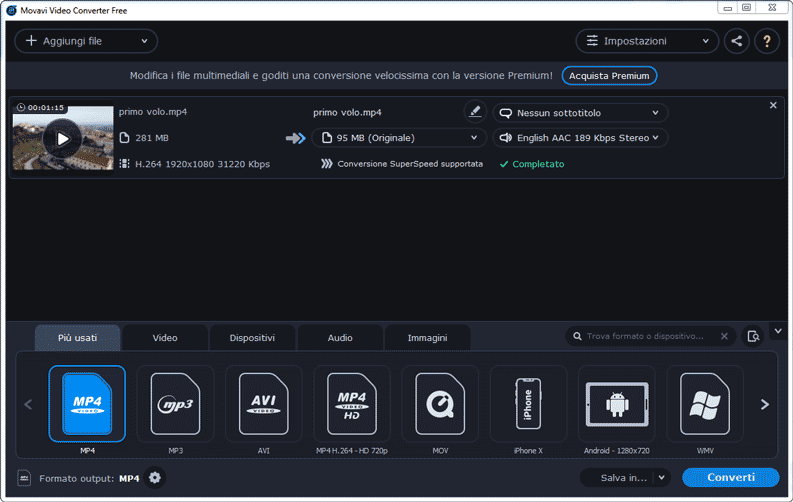Image resolution: width=793 pixels, height=502 pixels.
Task: Expand the 95 MB (Originale) size dropdown
Action: pos(399,138)
